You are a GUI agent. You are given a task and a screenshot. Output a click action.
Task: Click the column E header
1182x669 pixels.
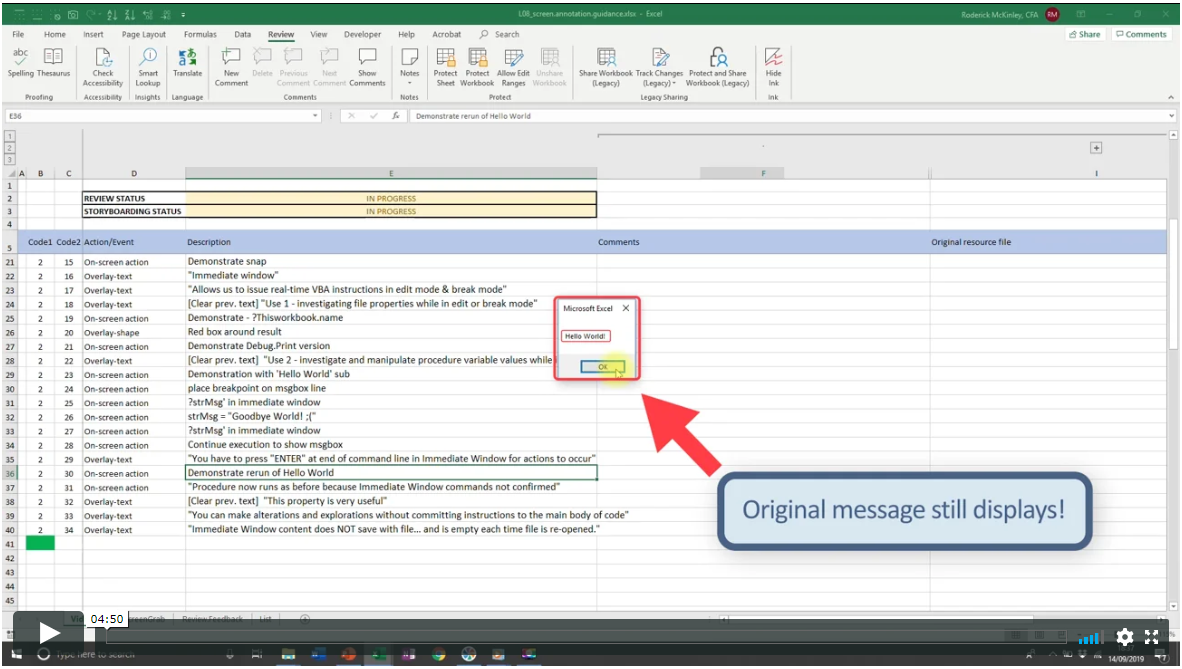coord(390,173)
